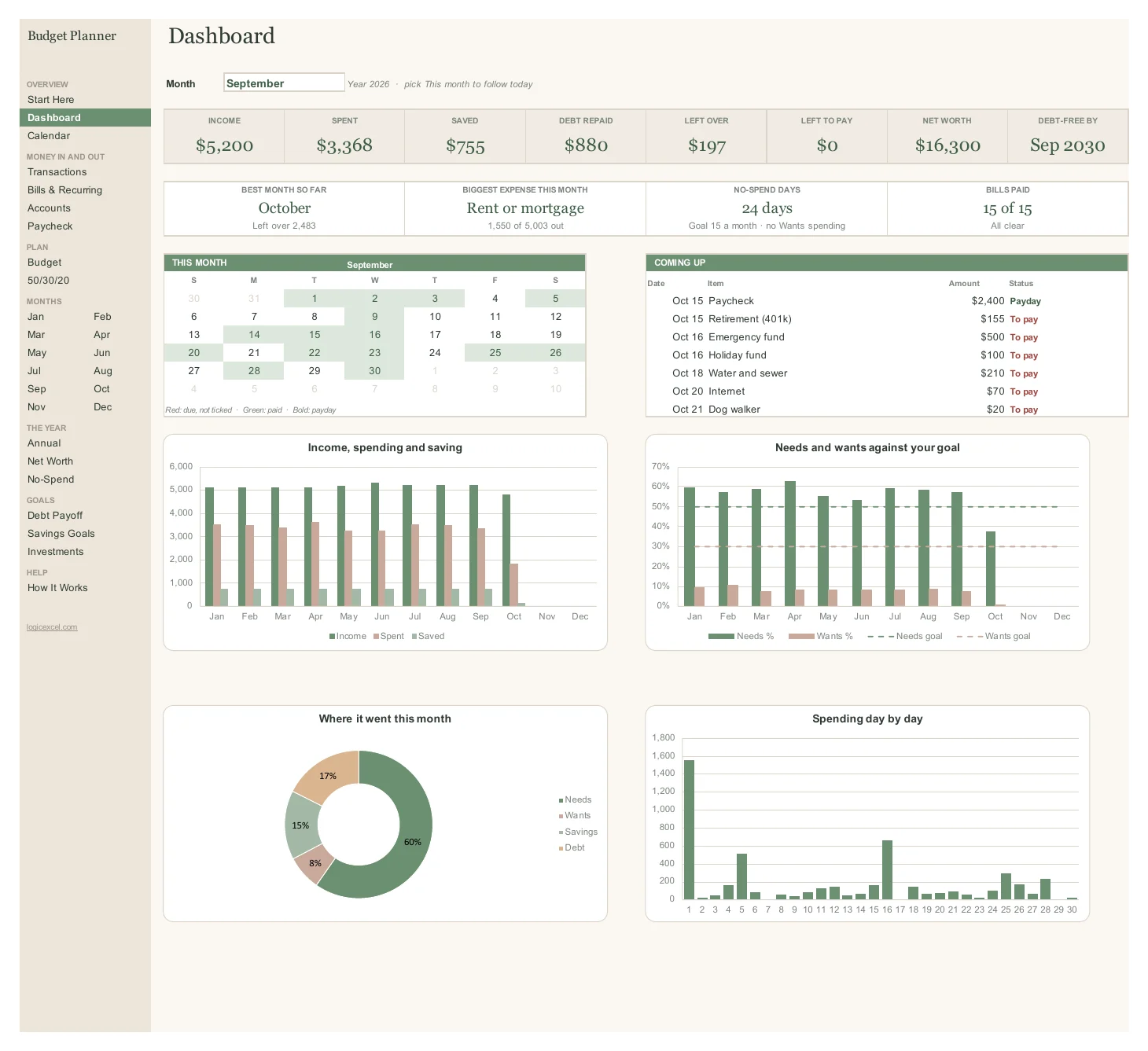
Task: View the Annual summary page
Action: (44, 443)
